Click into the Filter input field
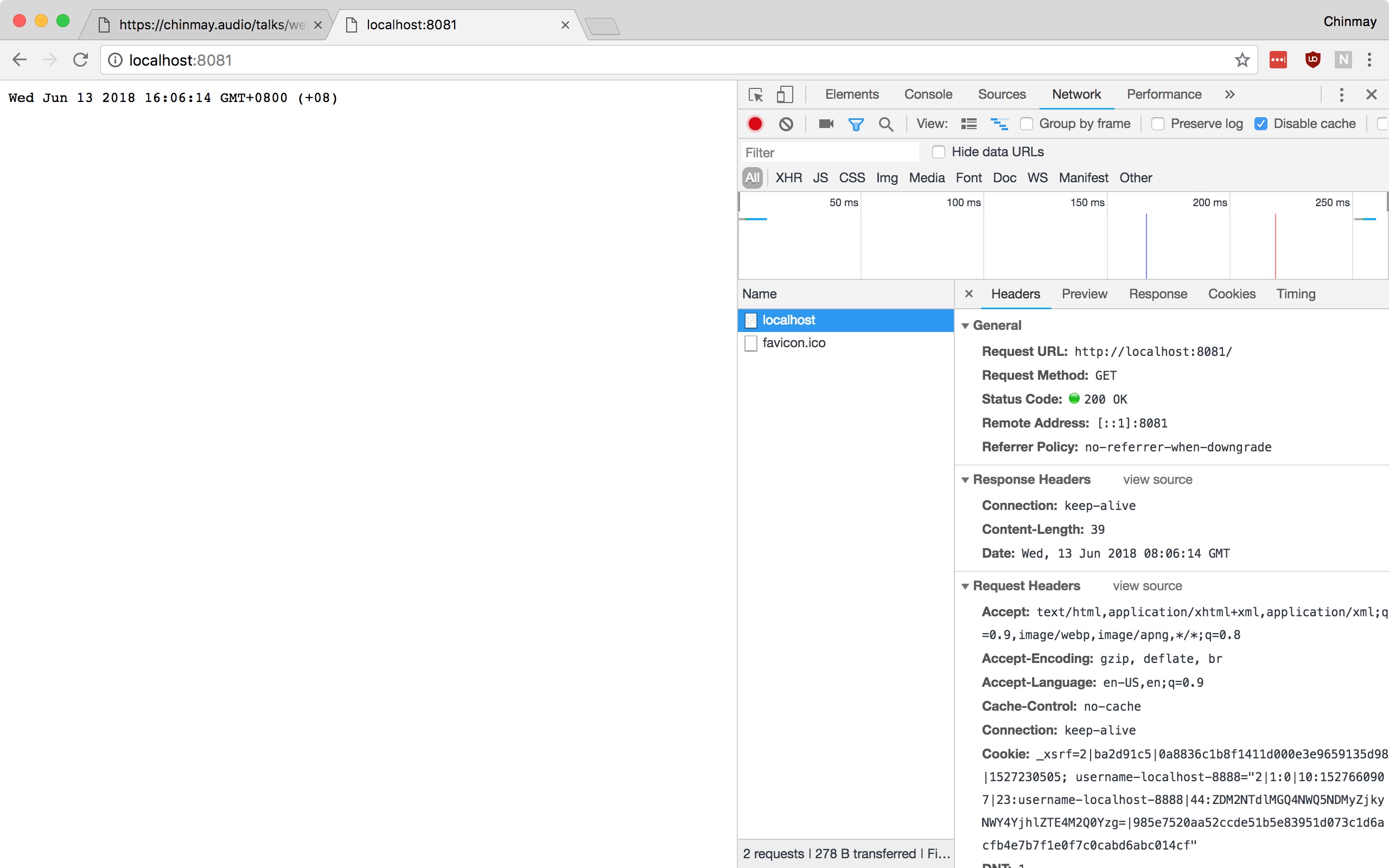The width and height of the screenshot is (1389, 868). click(830, 152)
